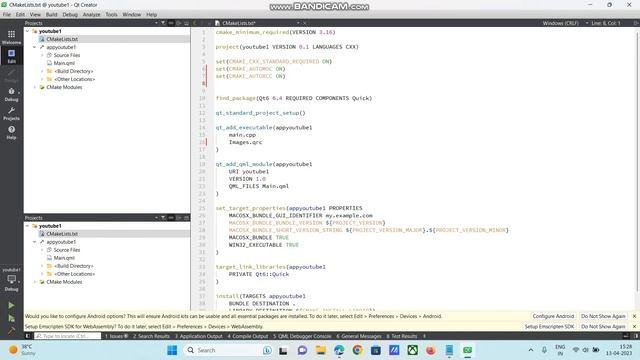Close the upper Projects panel
The width and height of the screenshot is (640, 360).
tap(187, 23)
